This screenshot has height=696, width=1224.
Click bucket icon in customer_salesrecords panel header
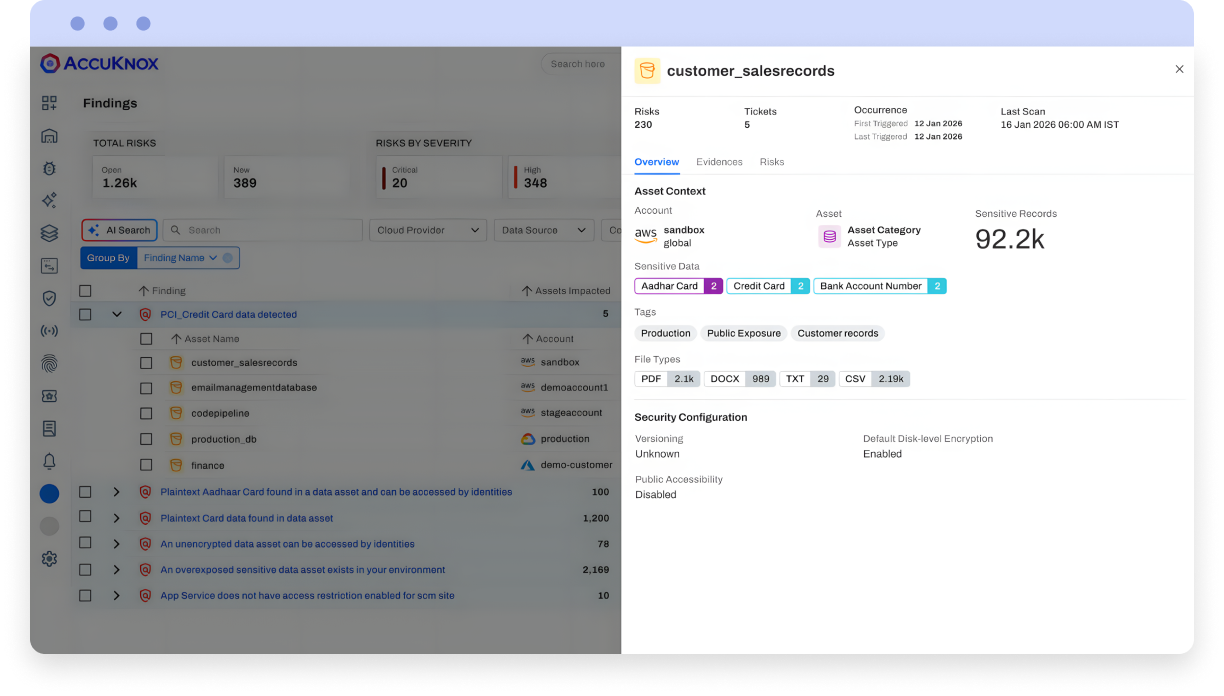click(647, 70)
